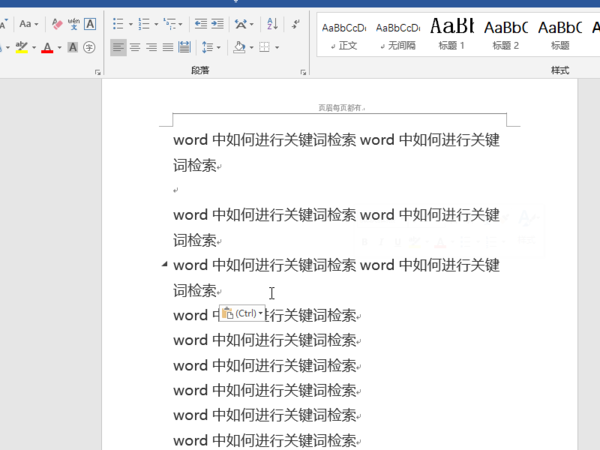Expand the Asian Layout dropdown arrow
Image resolution: width=600 pixels, height=450 pixels.
[252, 24]
